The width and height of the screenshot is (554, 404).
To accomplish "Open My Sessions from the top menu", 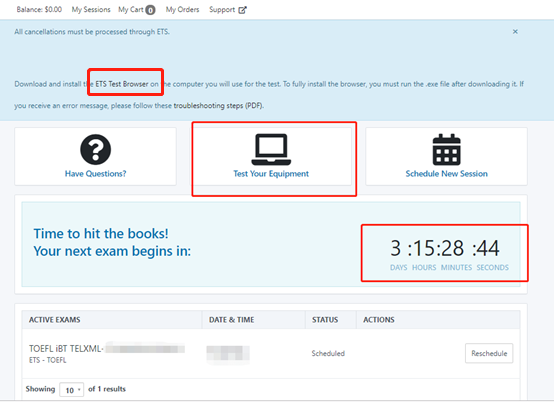I will pyautogui.click(x=91, y=10).
